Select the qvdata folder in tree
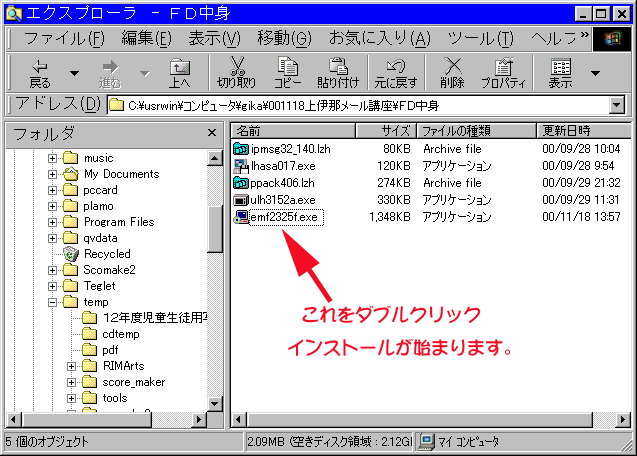Screen dimensions: 637x456 (x=100, y=238)
